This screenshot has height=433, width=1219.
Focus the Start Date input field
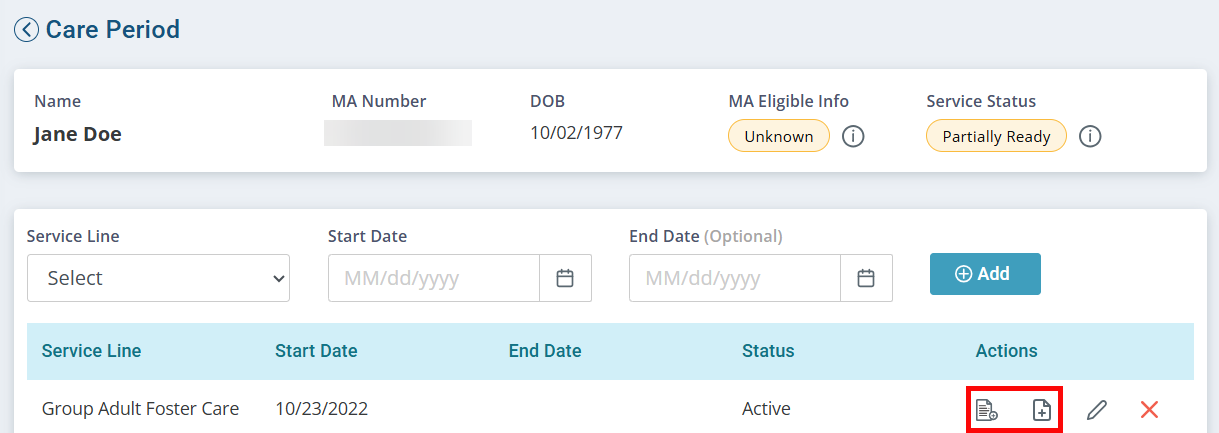click(x=434, y=278)
